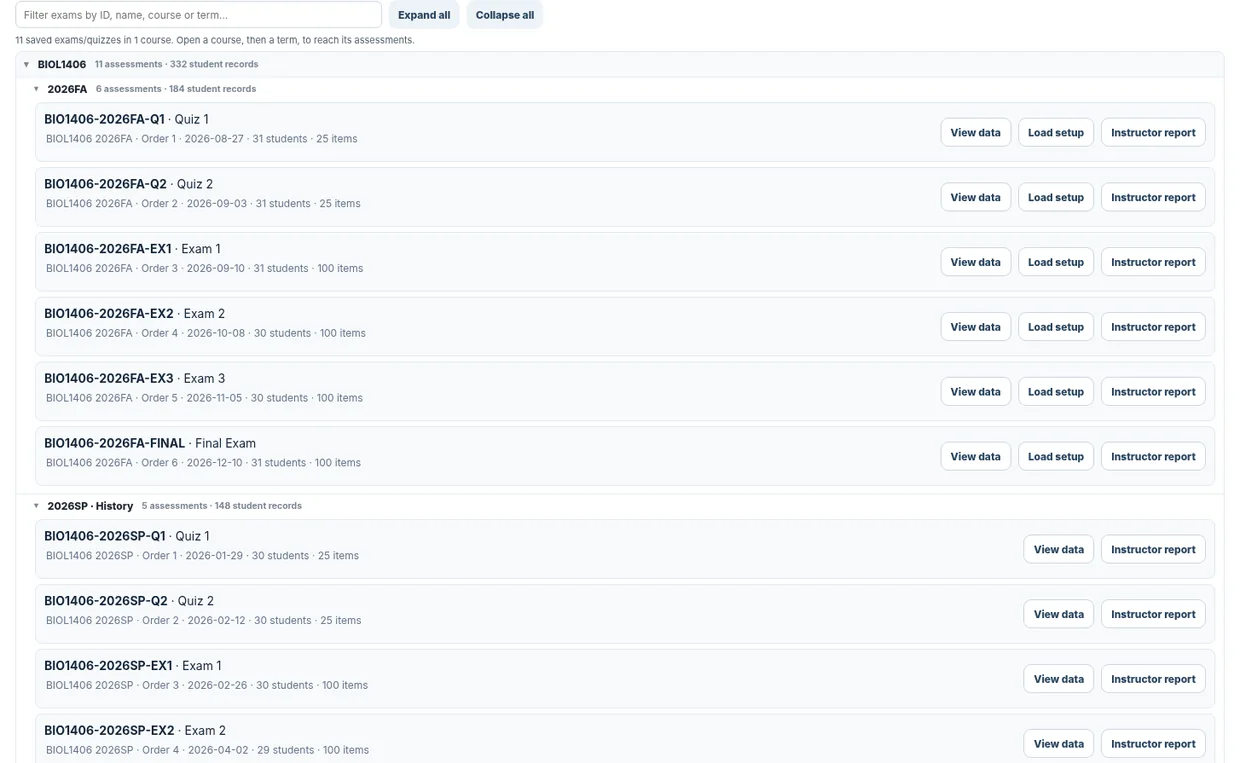The height and width of the screenshot is (763, 1240).
Task: Load setup for BIO1406-2026FA-Q2
Action: (1056, 198)
